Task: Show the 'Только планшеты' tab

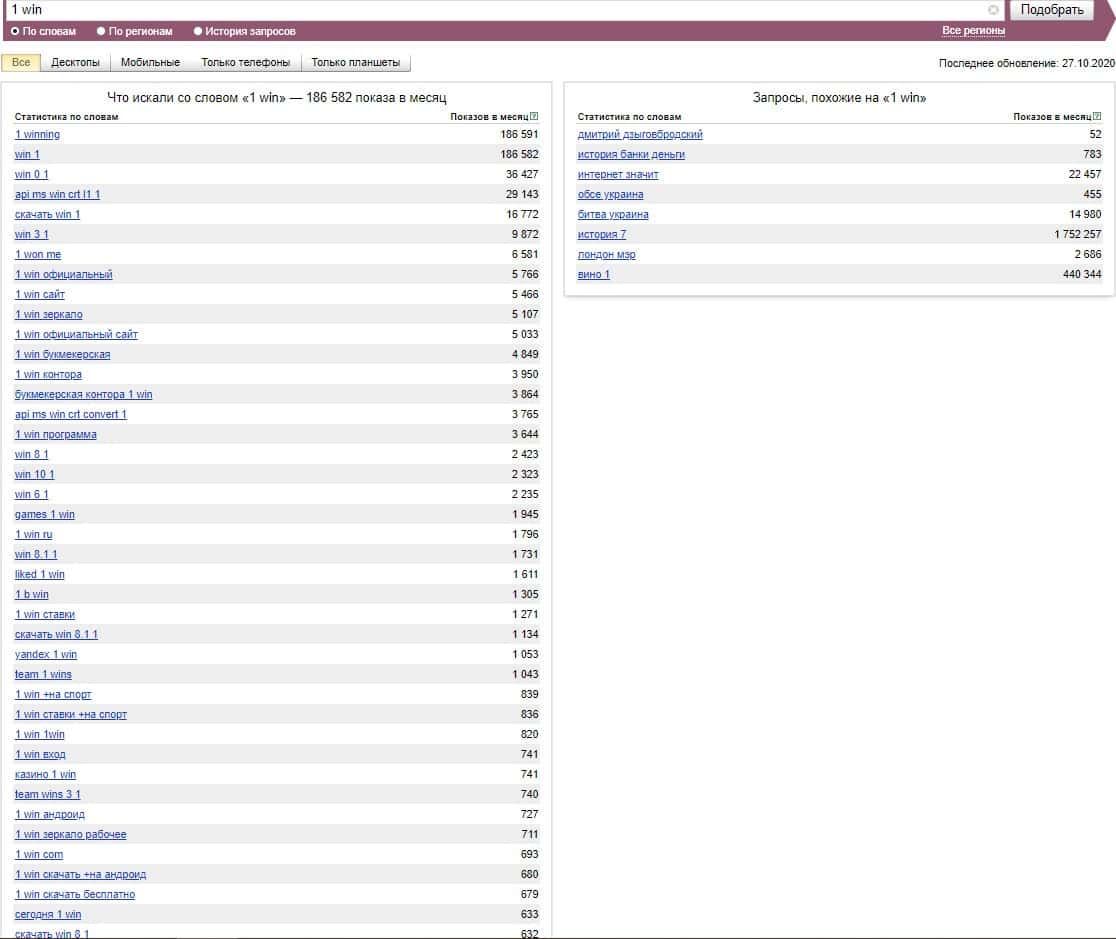Action: [355, 63]
